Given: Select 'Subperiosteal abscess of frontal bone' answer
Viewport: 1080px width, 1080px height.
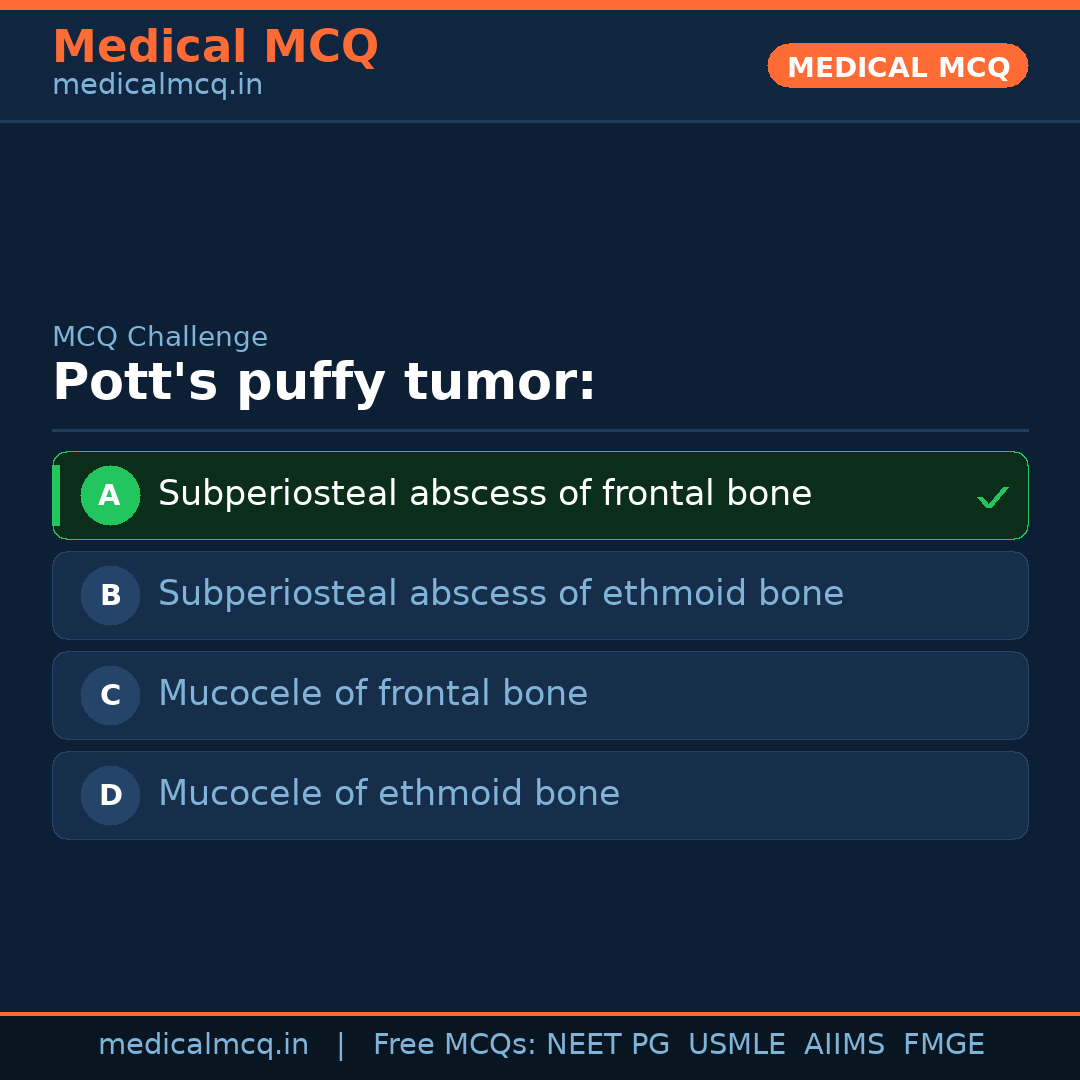Looking at the screenshot, I should tap(485, 494).
